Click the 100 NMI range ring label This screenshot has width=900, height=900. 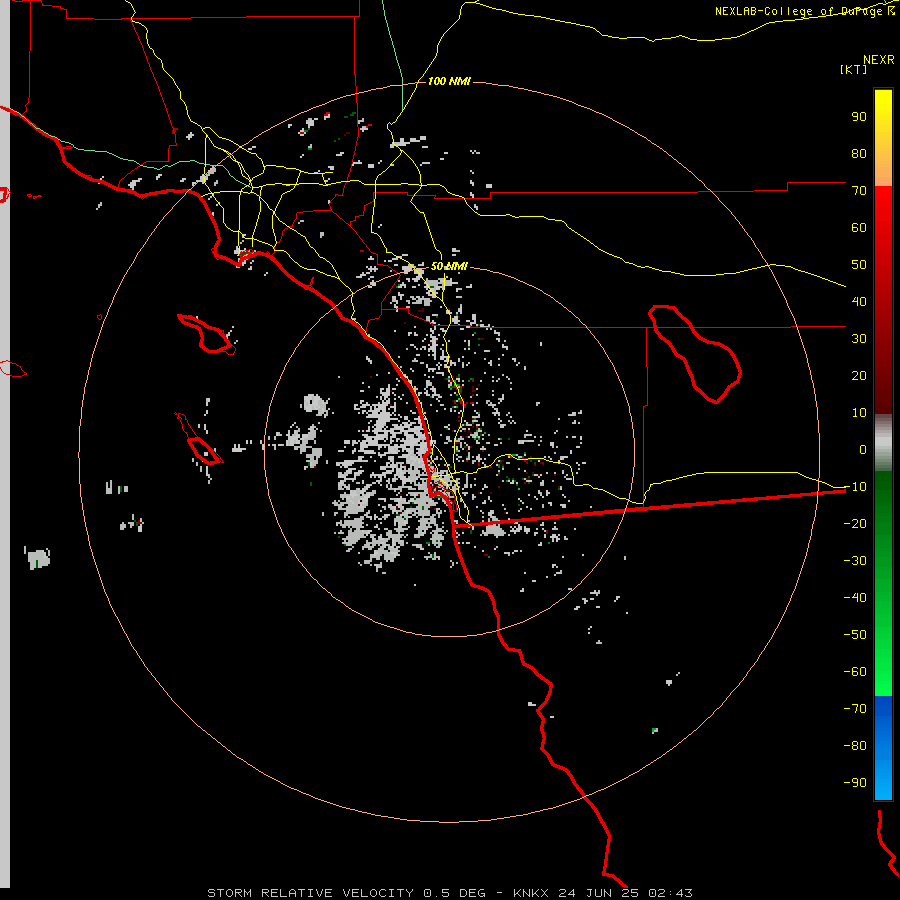(x=449, y=81)
